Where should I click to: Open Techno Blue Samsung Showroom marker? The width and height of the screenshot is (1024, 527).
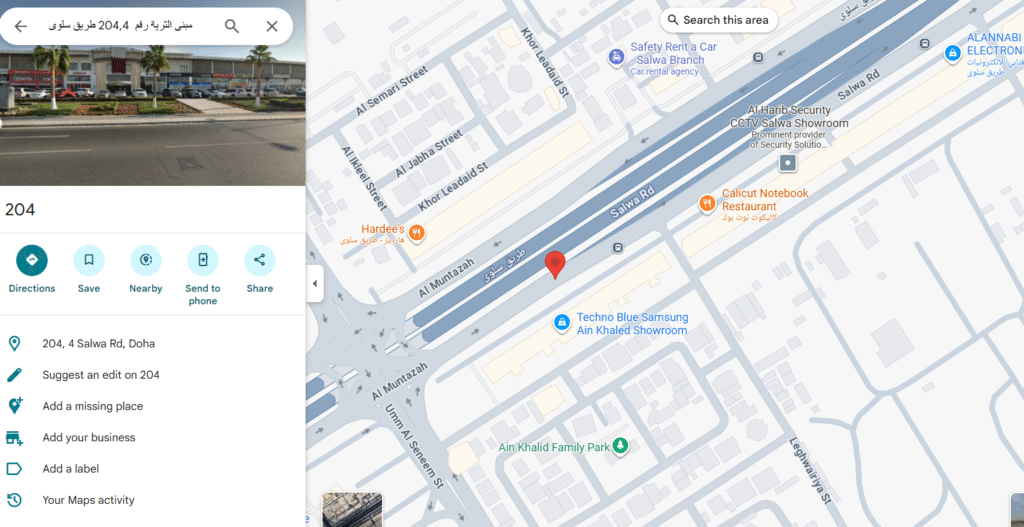(x=561, y=322)
